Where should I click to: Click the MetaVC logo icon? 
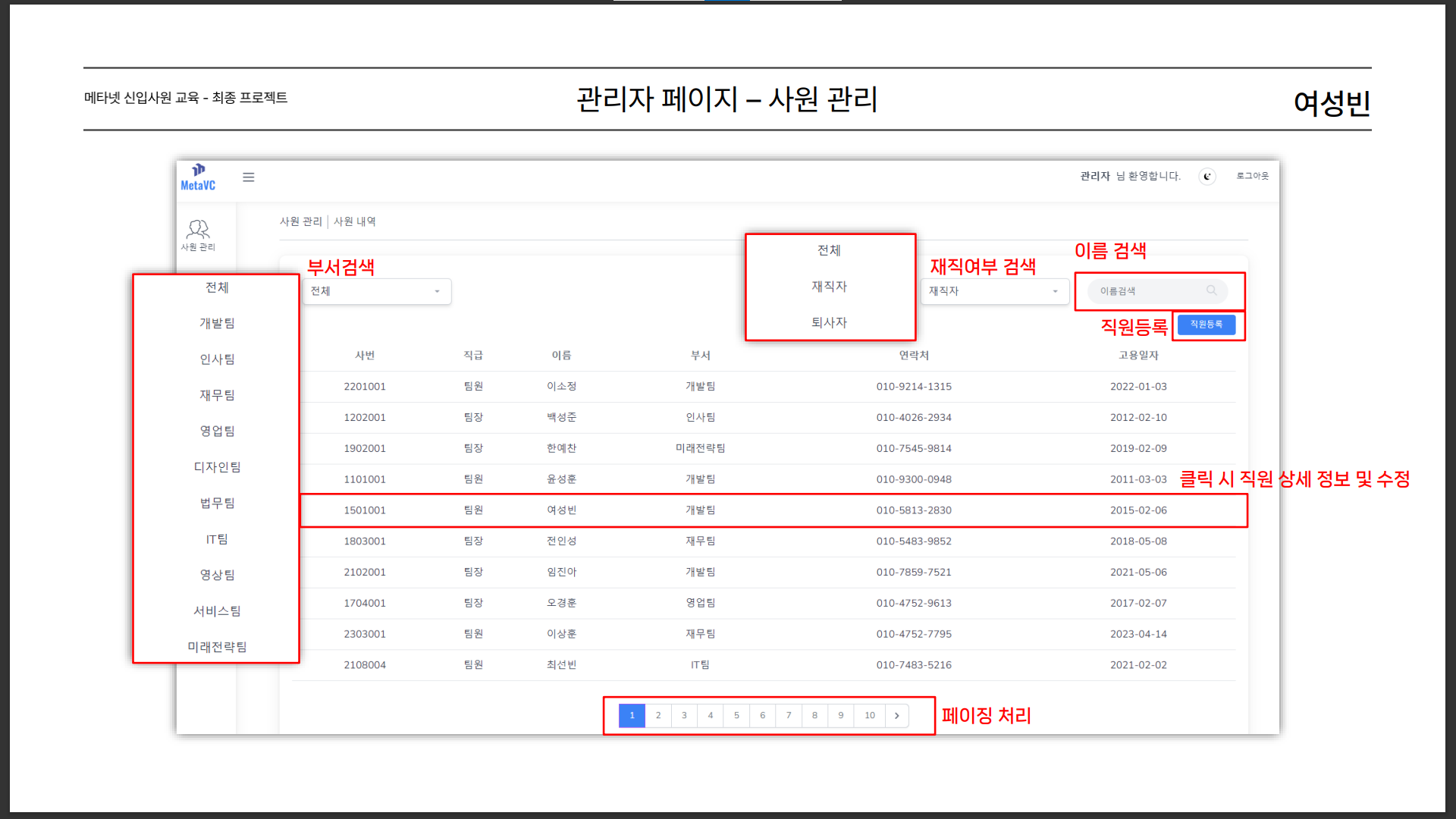[198, 171]
